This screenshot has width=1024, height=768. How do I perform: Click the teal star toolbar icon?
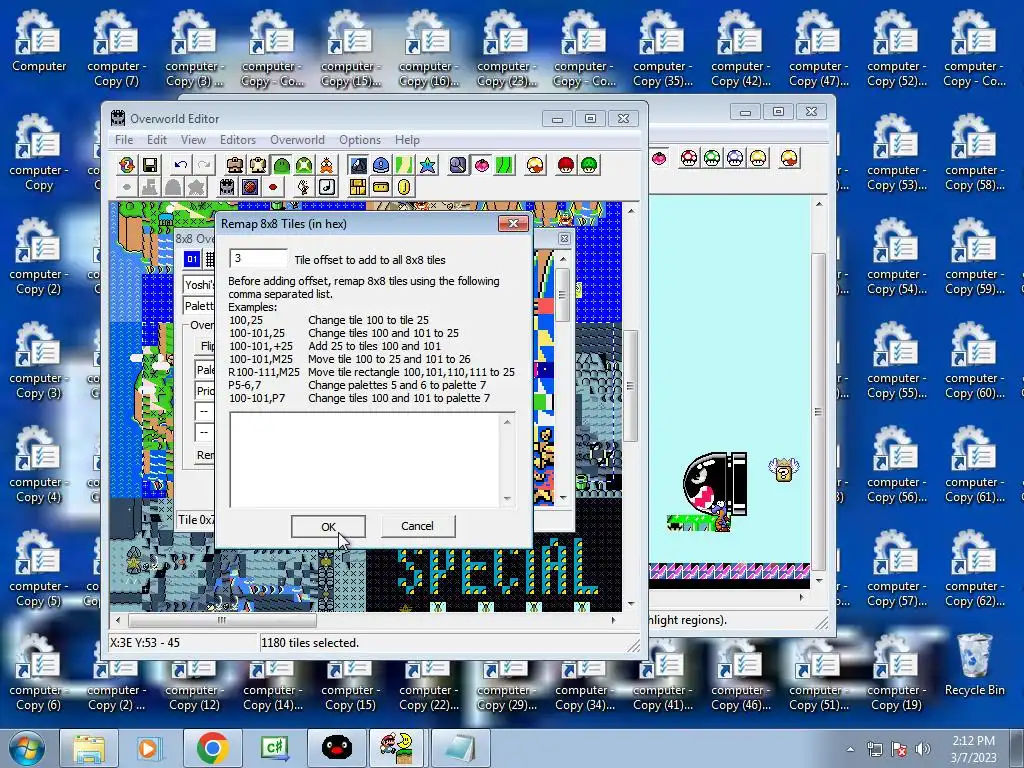pyautogui.click(x=427, y=165)
